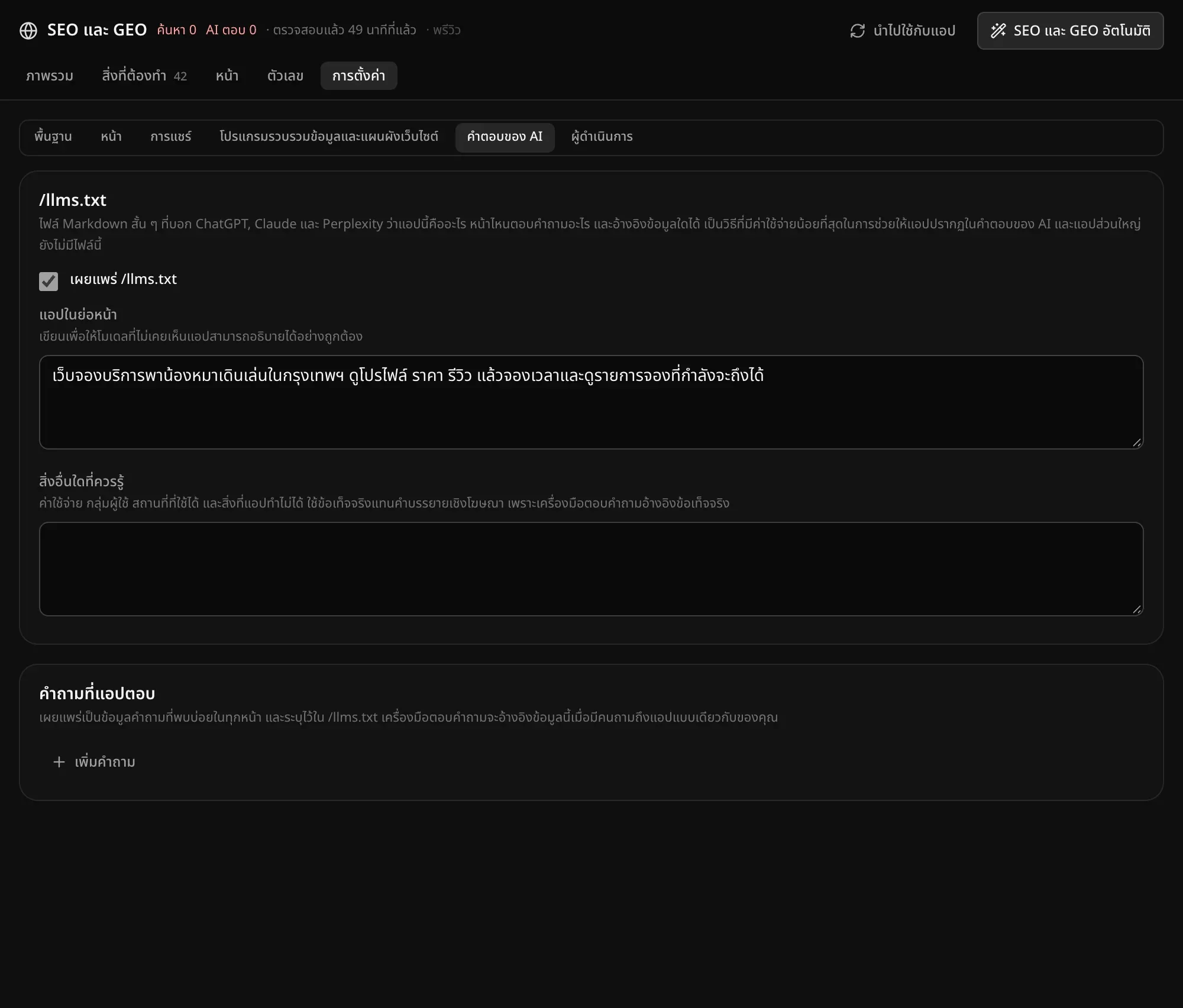
Task: Click the ตรวจสอบแล้ว 49 นาทีที่แล้ว text
Action: [344, 30]
